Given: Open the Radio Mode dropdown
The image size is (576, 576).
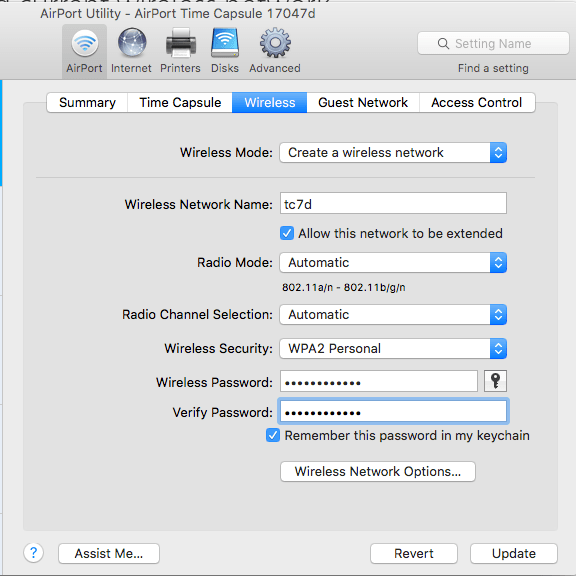Looking at the screenshot, I should coord(393,263).
